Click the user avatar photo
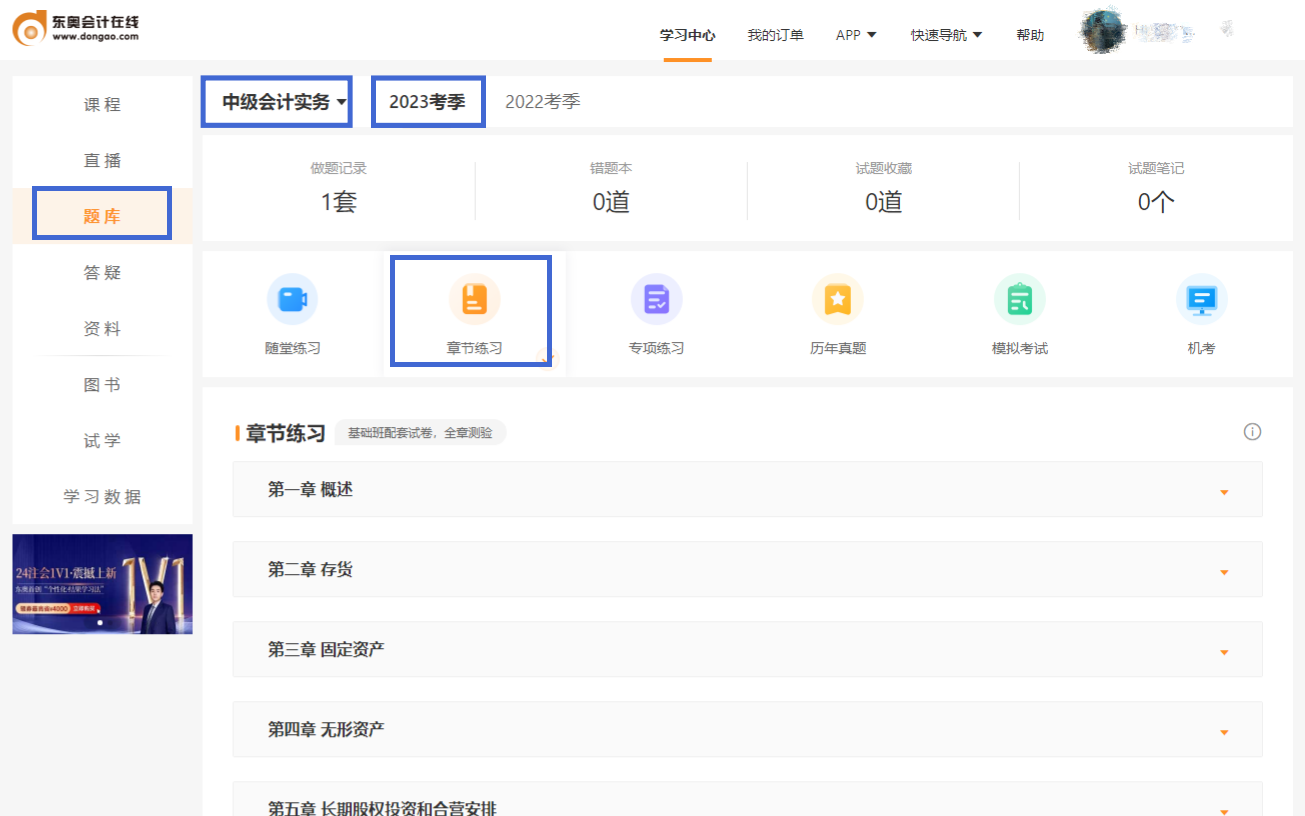Viewport: 1305px width, 816px height. click(x=1101, y=30)
